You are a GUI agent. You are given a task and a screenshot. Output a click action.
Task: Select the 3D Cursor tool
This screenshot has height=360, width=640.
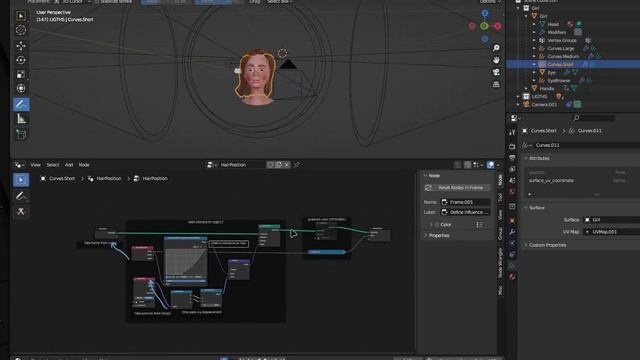[21, 30]
